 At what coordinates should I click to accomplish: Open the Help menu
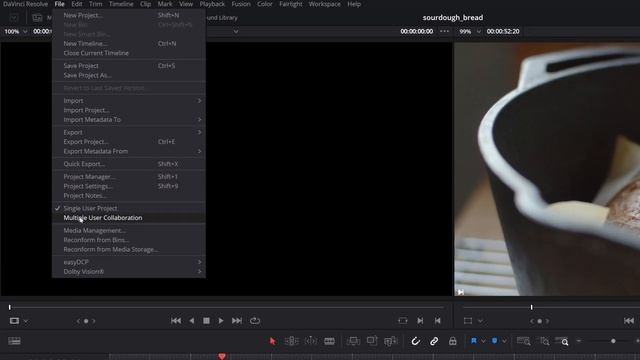pyautogui.click(x=354, y=4)
